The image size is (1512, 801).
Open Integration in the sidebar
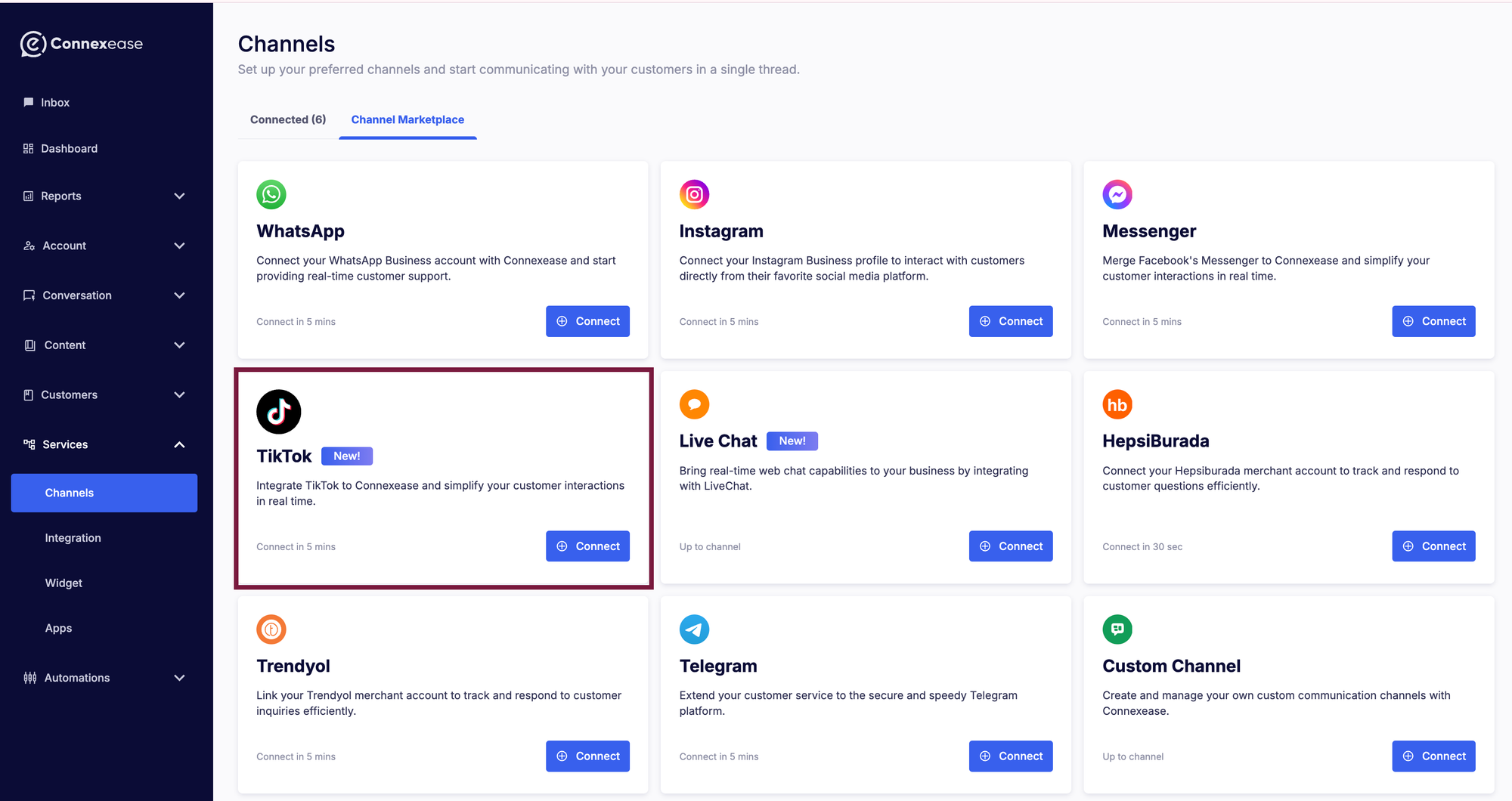[x=73, y=538]
